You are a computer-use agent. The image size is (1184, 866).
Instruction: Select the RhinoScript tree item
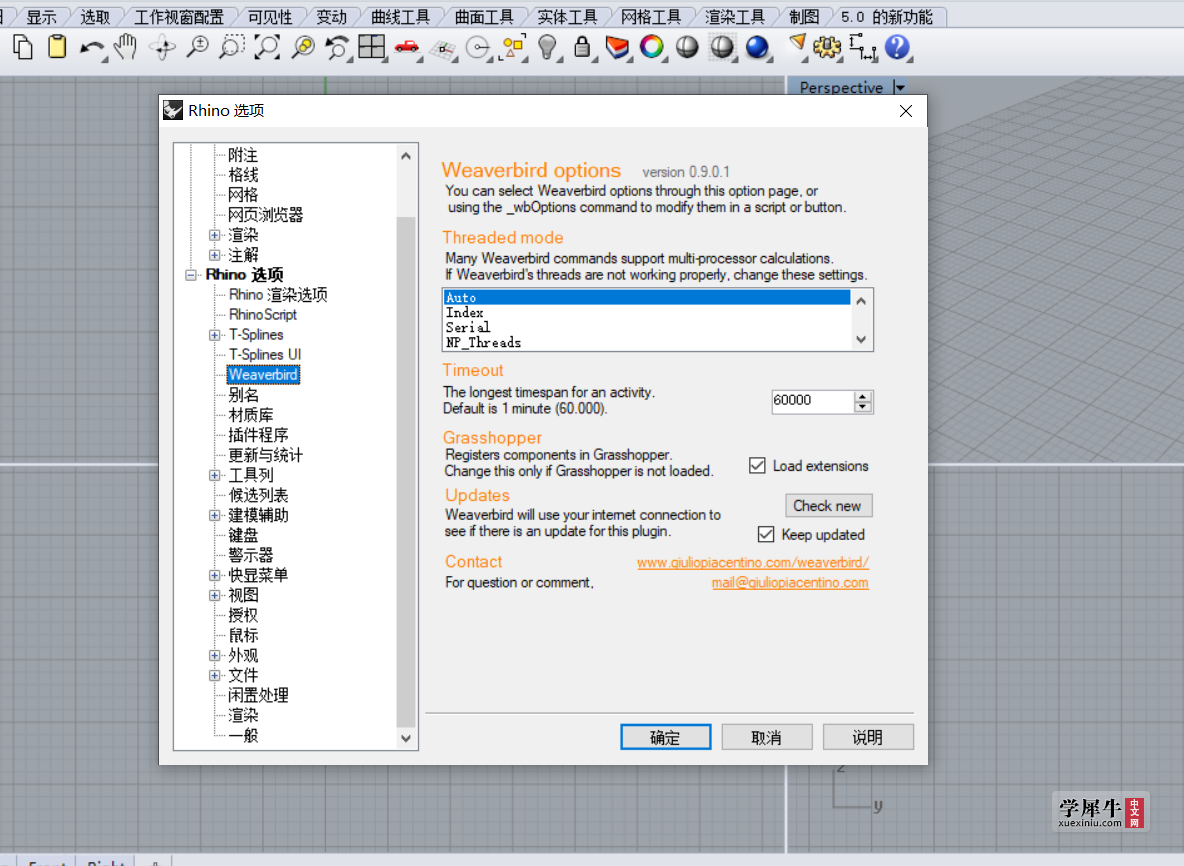point(263,315)
